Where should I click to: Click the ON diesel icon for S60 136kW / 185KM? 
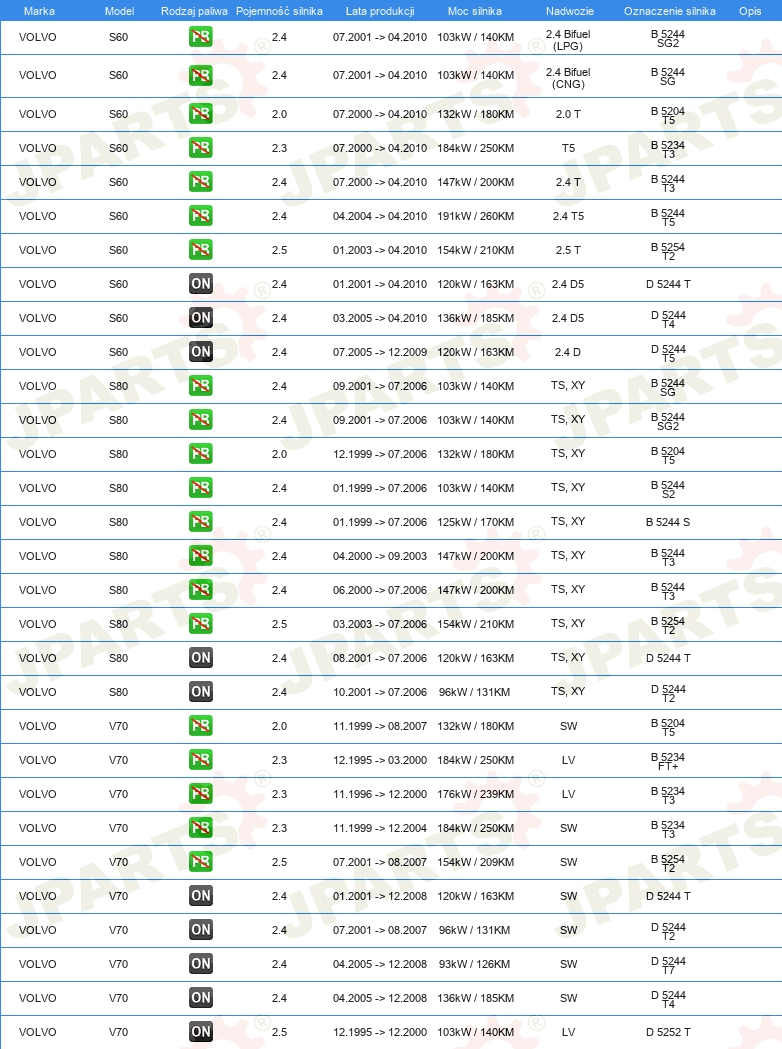pyautogui.click(x=201, y=318)
